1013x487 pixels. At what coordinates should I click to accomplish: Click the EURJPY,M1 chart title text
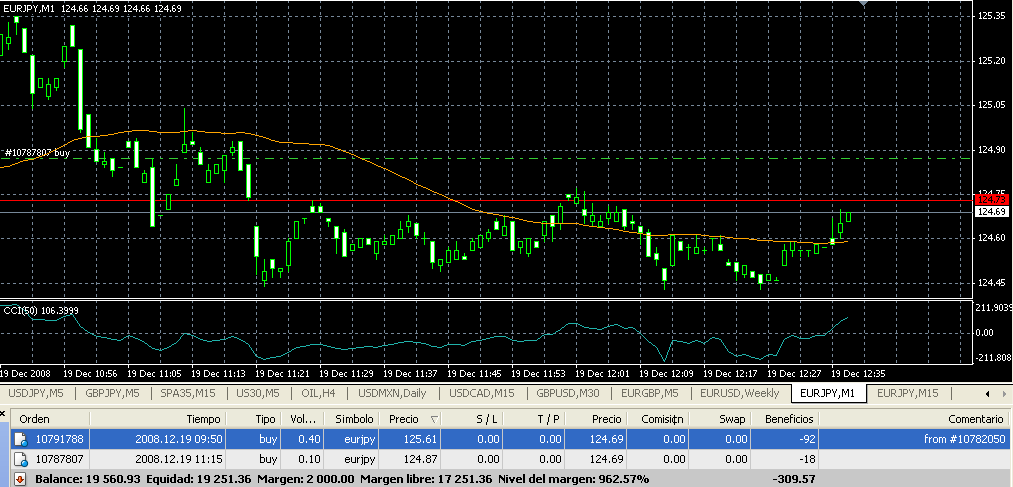29,9
